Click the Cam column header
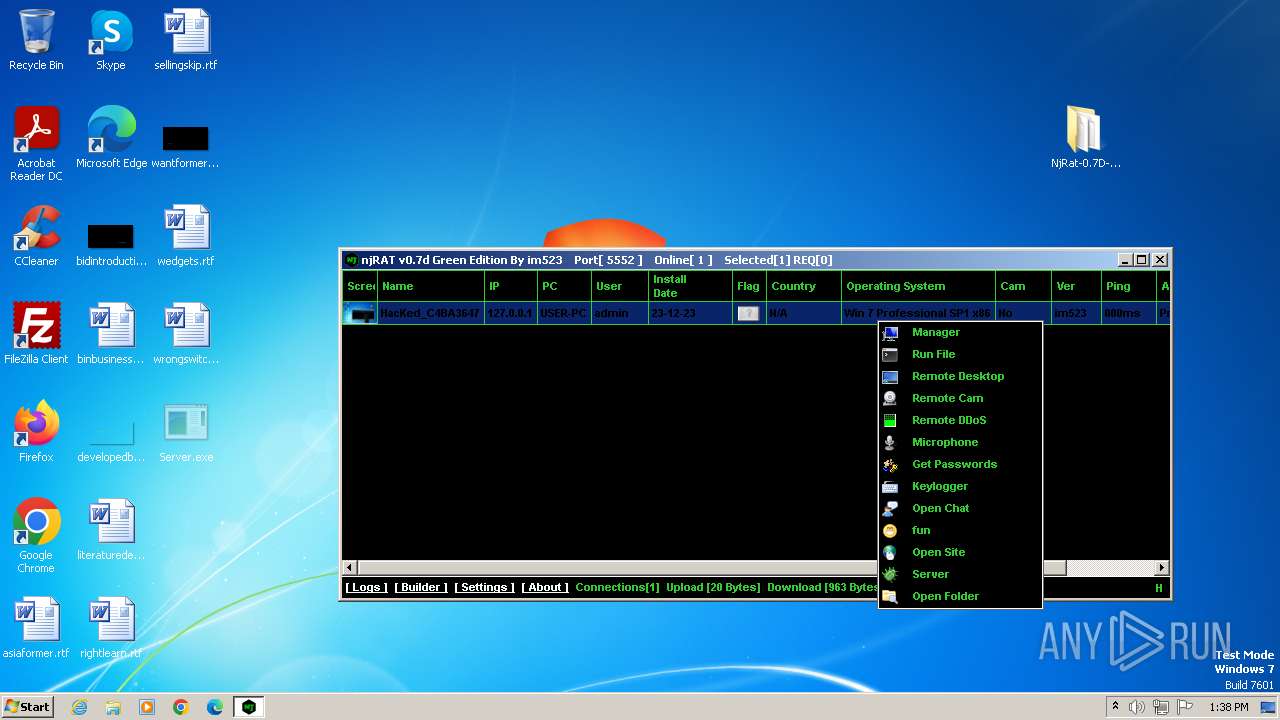This screenshot has height=720, width=1280. click(1023, 286)
